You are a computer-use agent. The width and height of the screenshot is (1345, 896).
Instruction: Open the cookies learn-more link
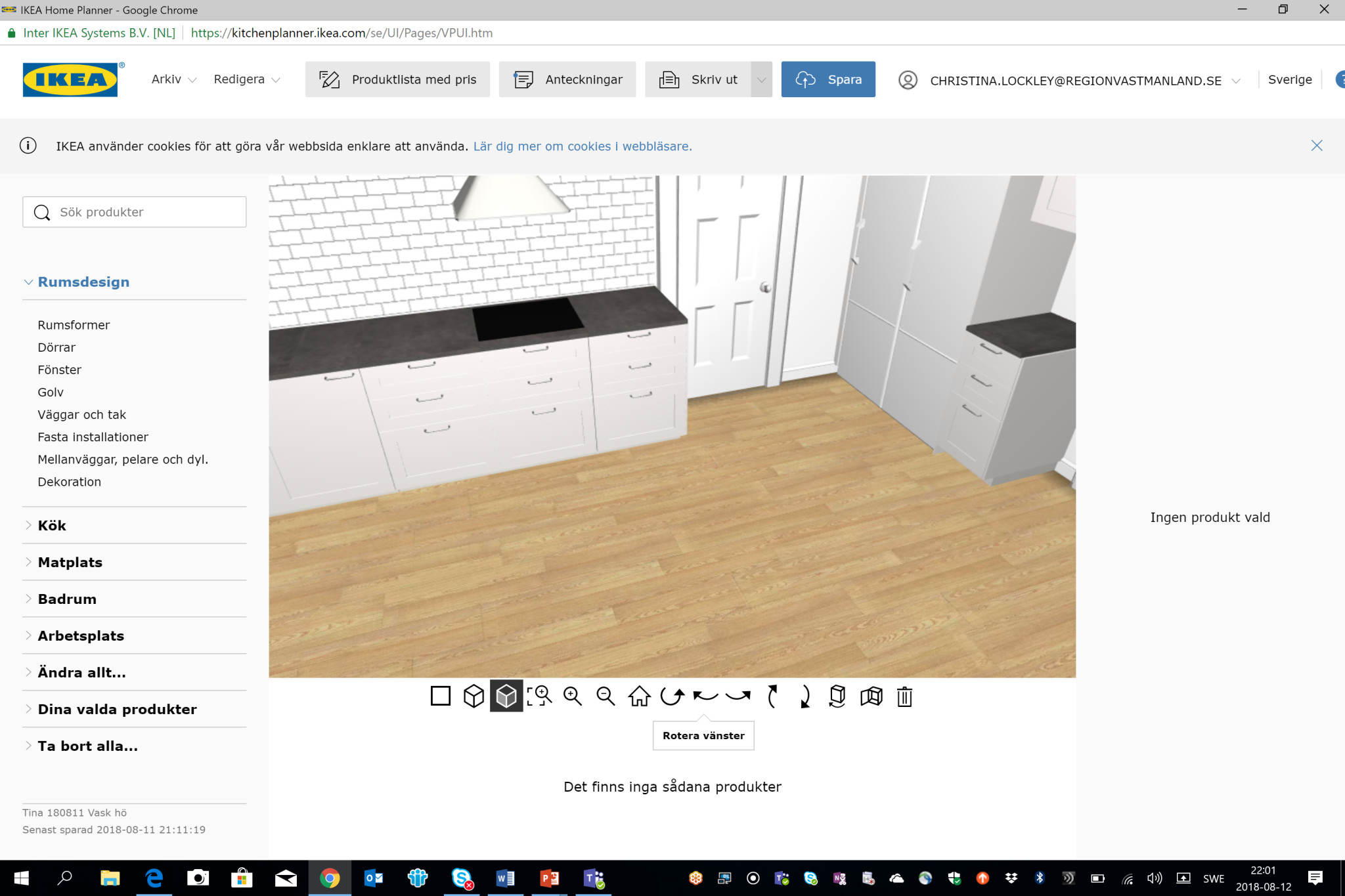tap(582, 146)
